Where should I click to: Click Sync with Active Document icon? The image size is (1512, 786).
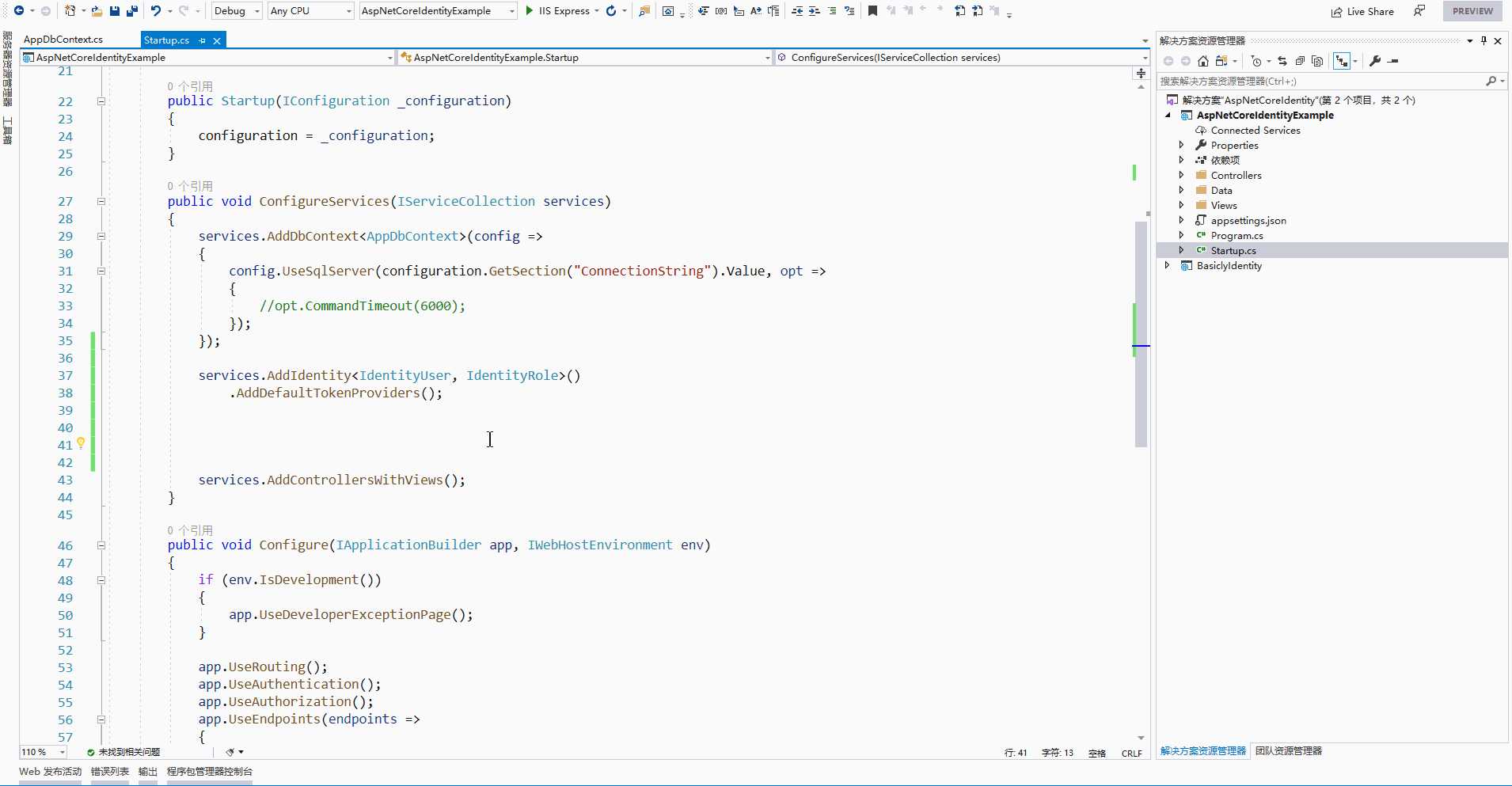[x=1282, y=61]
